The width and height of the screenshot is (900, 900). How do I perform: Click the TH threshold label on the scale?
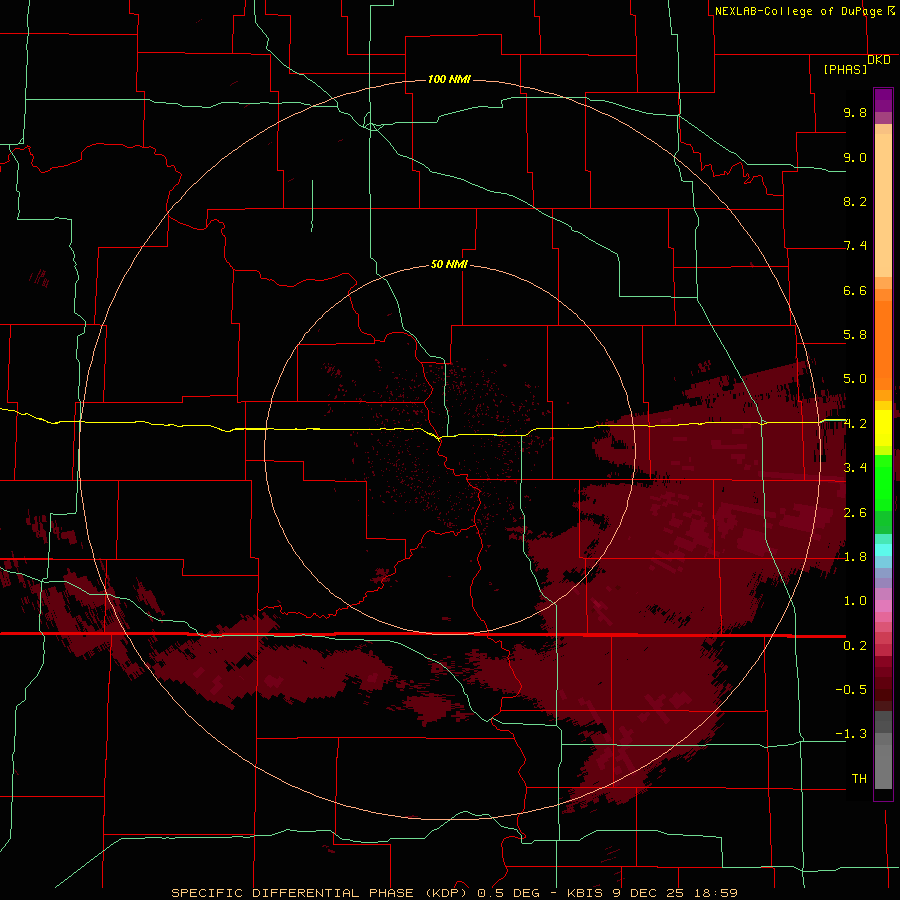859,779
